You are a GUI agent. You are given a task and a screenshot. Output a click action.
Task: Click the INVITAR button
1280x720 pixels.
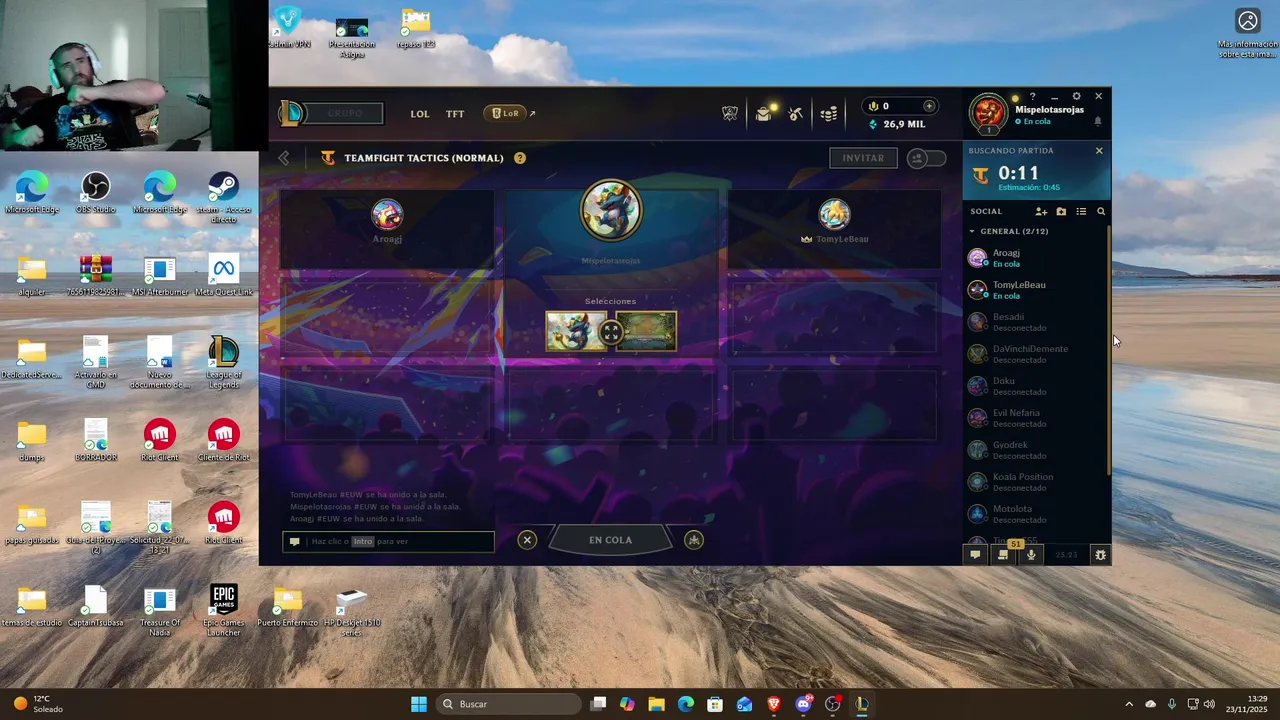coord(863,158)
